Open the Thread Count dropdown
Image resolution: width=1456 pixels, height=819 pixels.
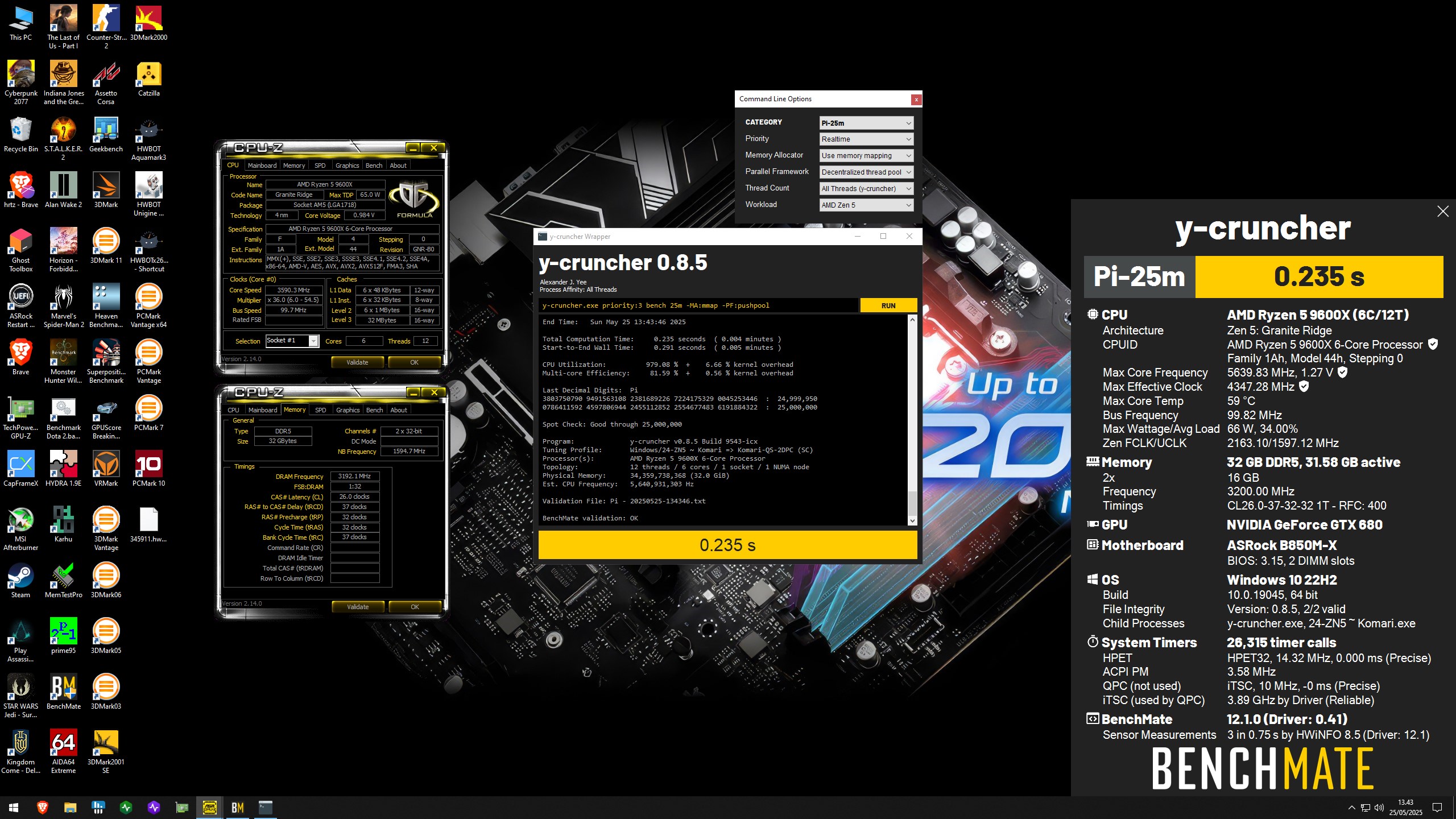click(x=866, y=189)
